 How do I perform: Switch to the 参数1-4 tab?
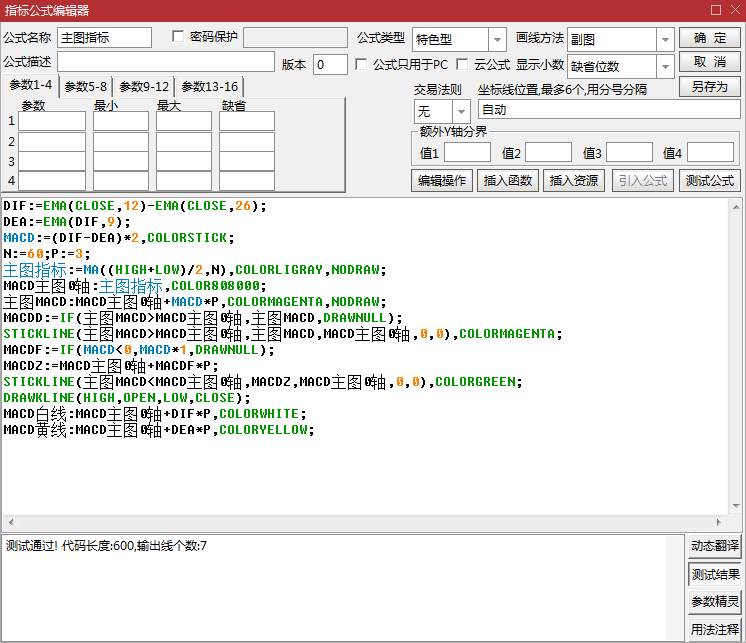[x=31, y=86]
